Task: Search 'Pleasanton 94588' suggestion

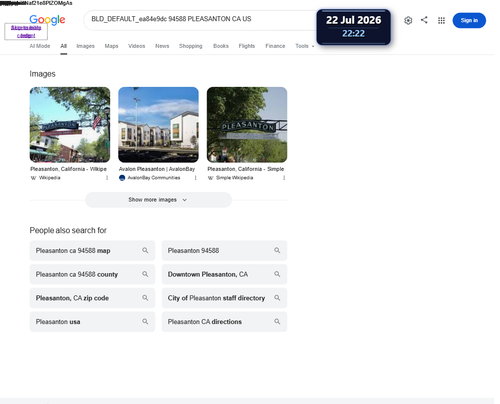Action: coord(224,251)
